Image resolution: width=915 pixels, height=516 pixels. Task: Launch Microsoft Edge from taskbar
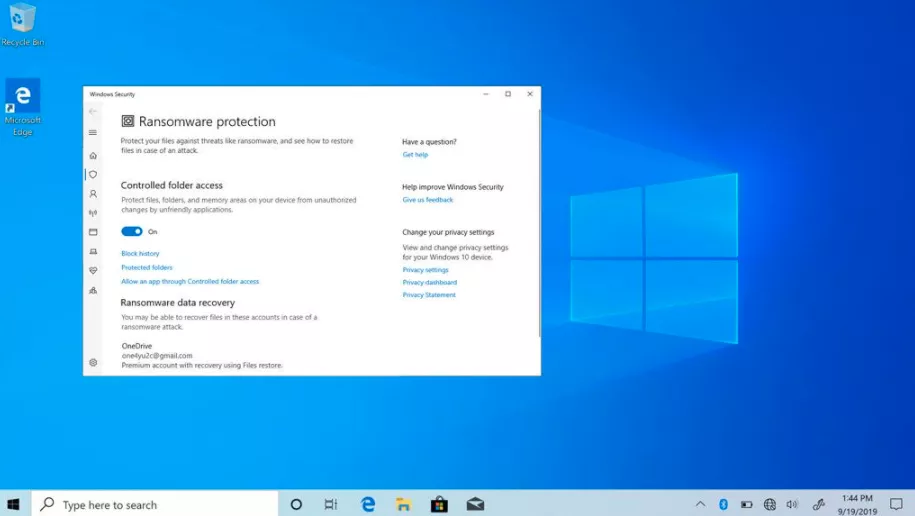point(368,504)
